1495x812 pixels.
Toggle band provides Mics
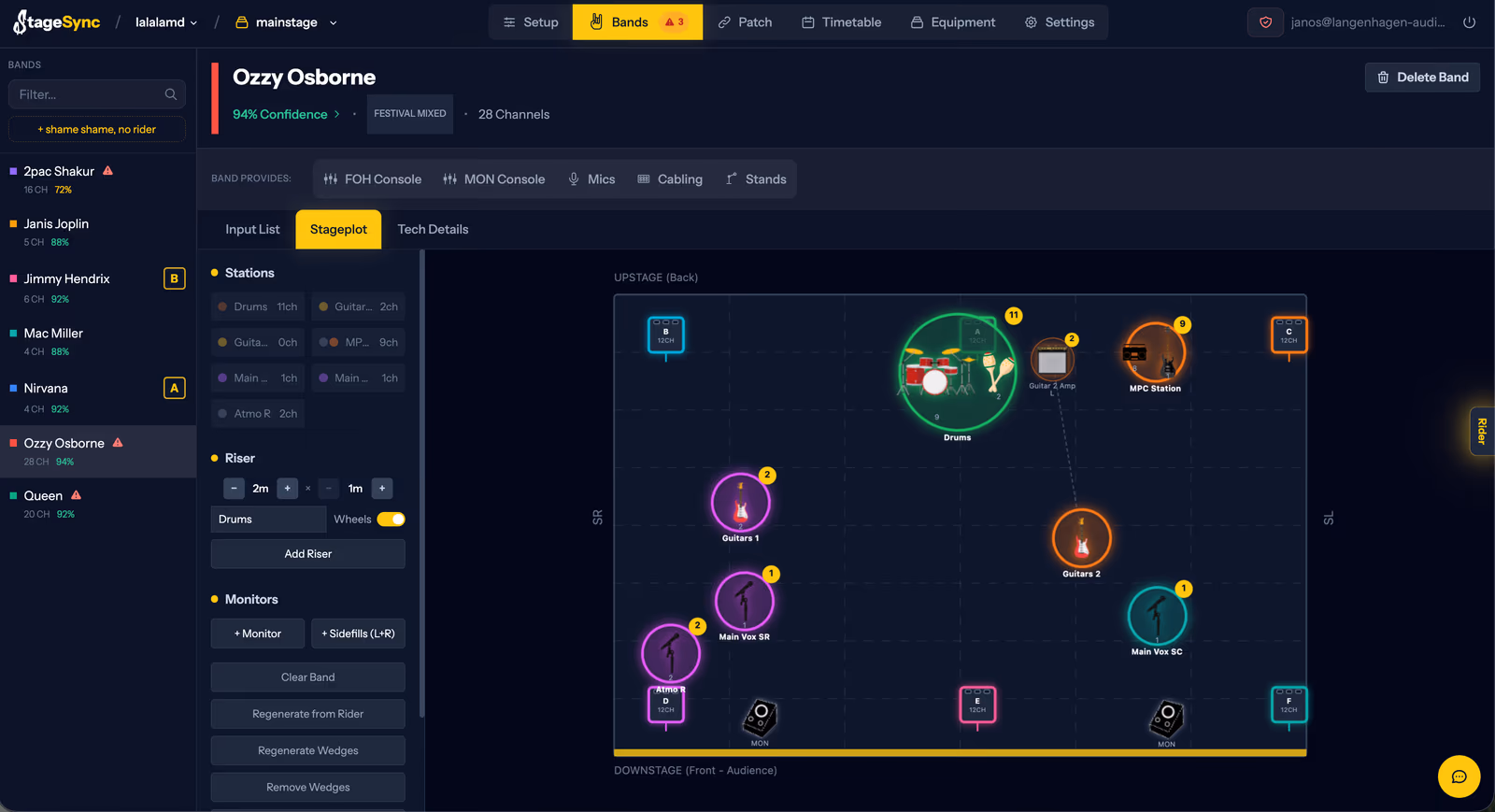click(x=591, y=179)
